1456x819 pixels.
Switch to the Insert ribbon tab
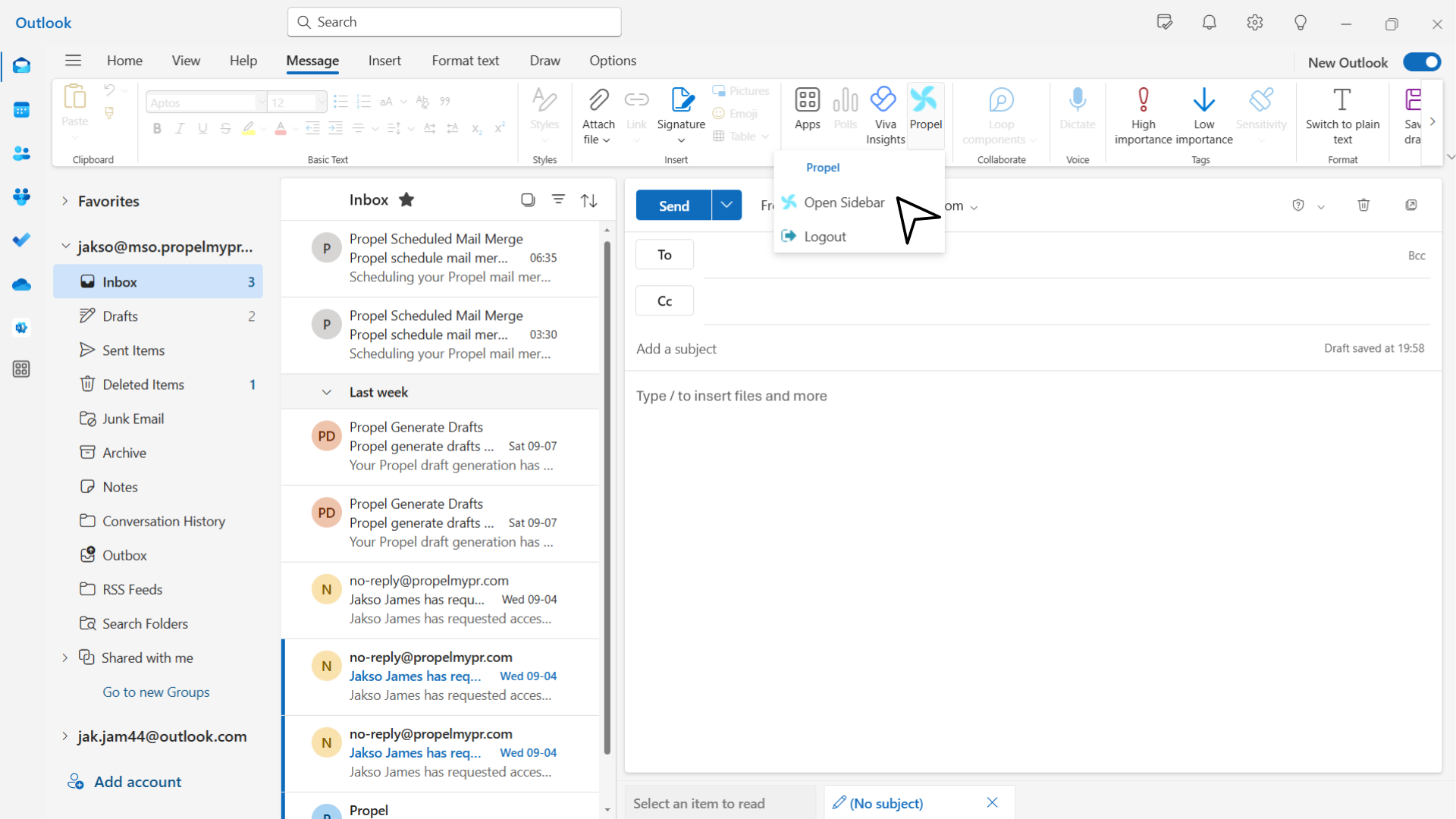point(384,61)
